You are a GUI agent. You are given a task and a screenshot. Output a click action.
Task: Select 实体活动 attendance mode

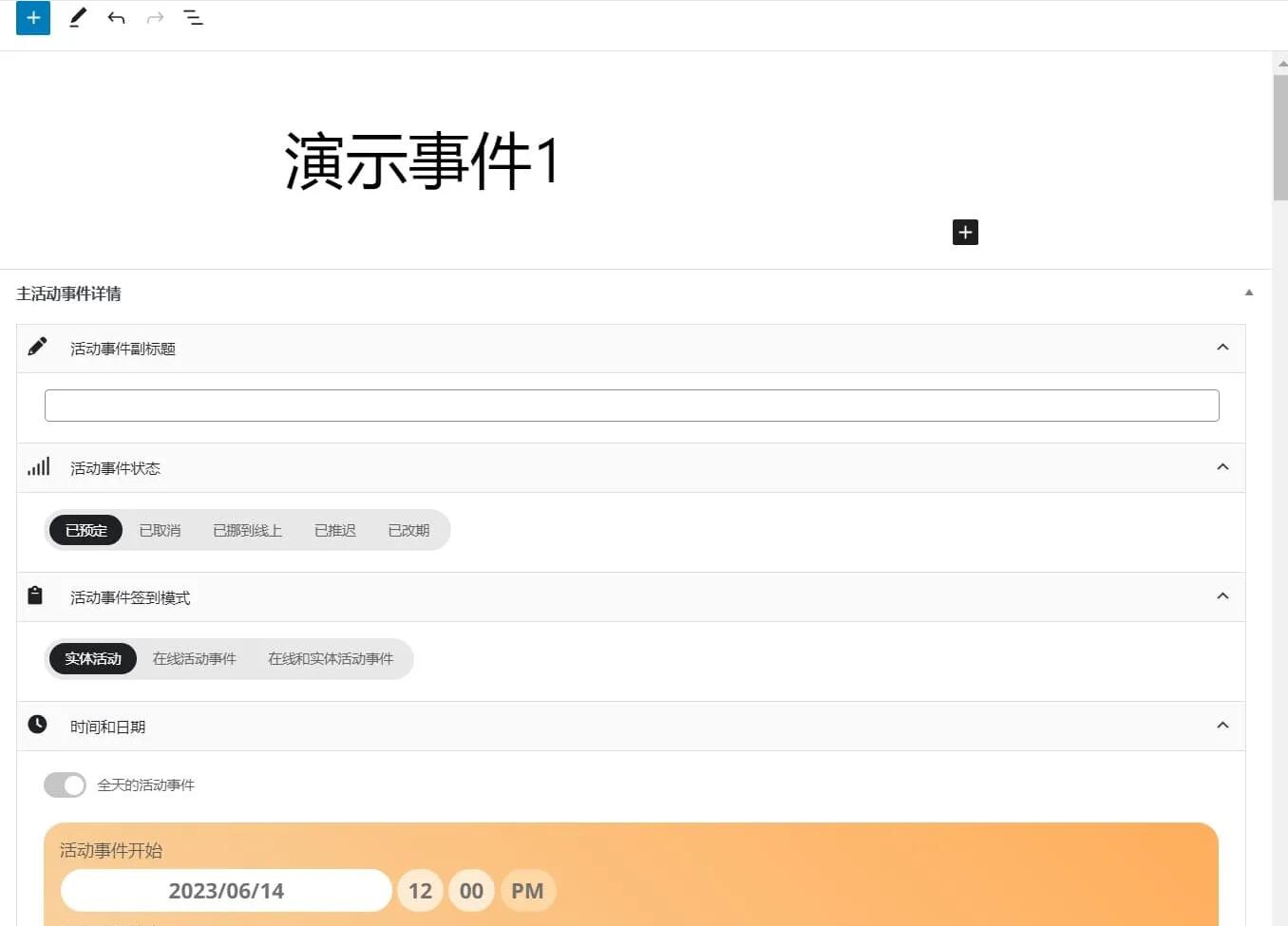(x=93, y=659)
